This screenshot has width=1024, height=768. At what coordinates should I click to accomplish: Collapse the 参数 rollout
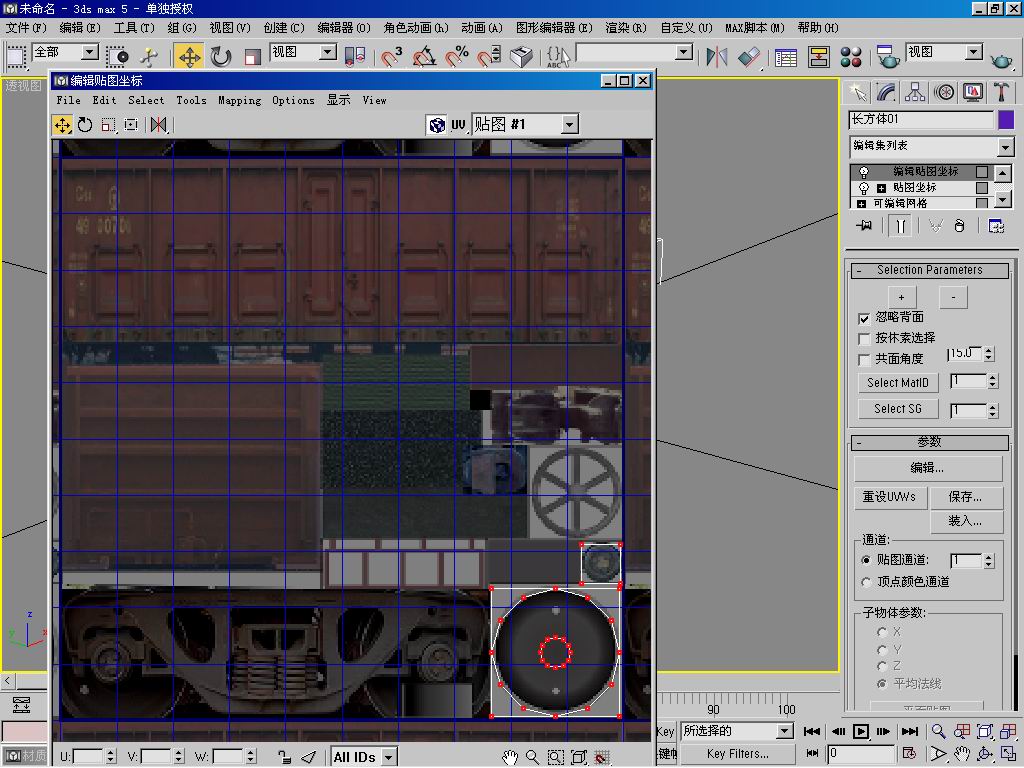click(929, 443)
